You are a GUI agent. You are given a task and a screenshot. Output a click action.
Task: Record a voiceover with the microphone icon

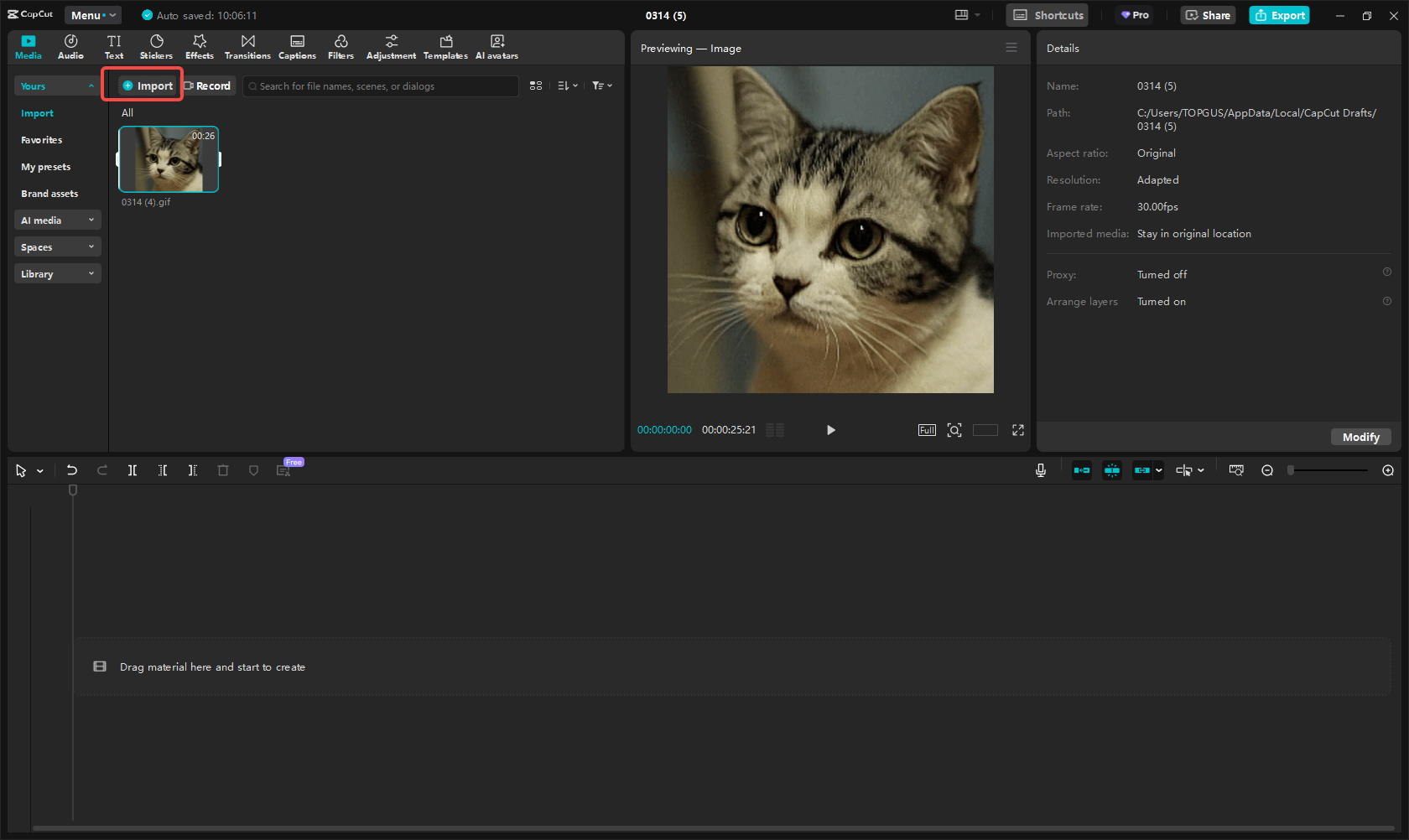(1041, 470)
